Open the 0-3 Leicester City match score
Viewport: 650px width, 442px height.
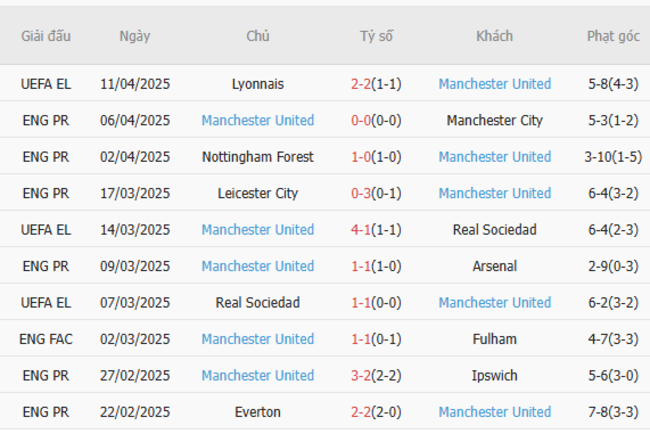coord(361,193)
